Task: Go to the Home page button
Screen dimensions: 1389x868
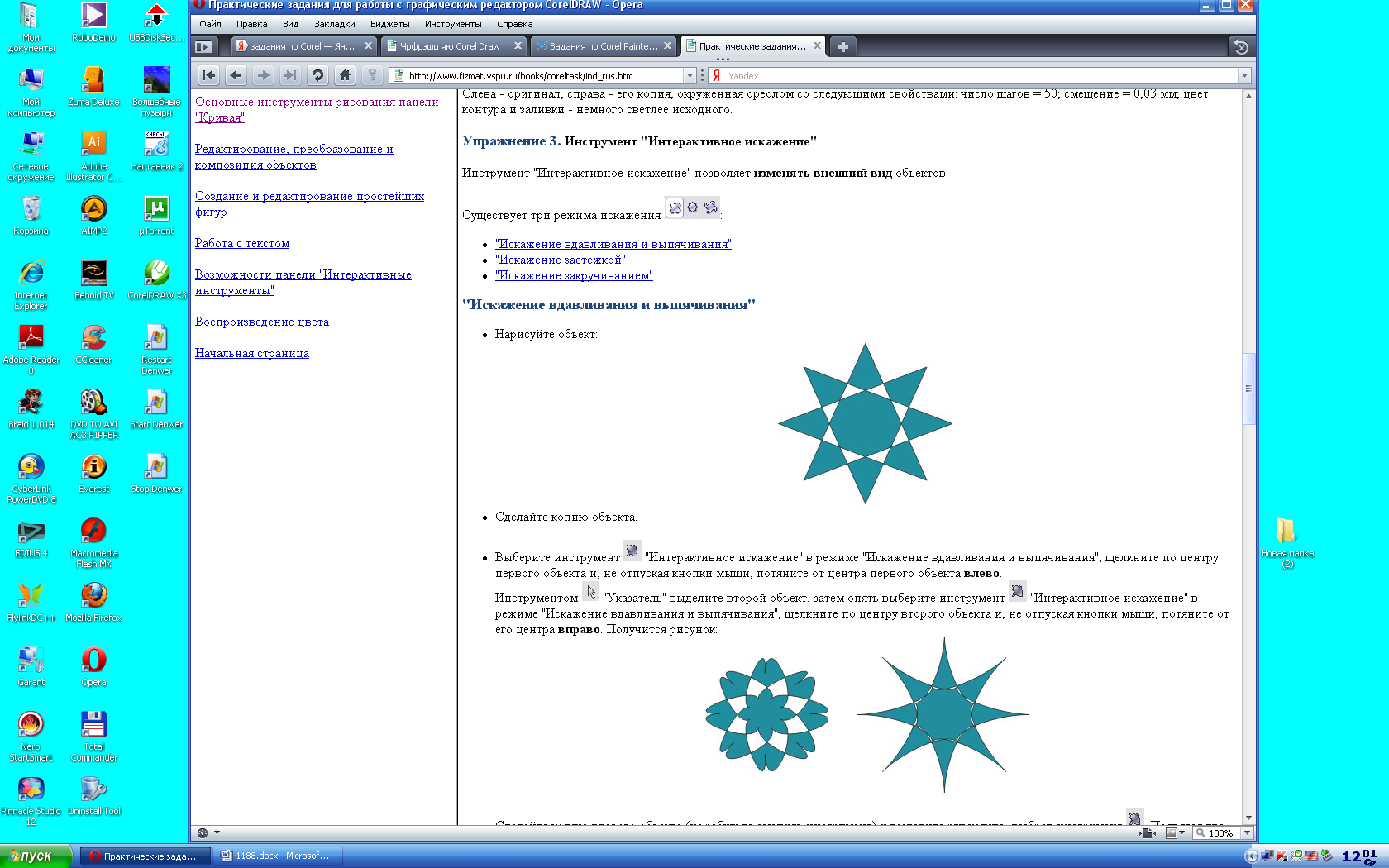Action: pos(345,75)
